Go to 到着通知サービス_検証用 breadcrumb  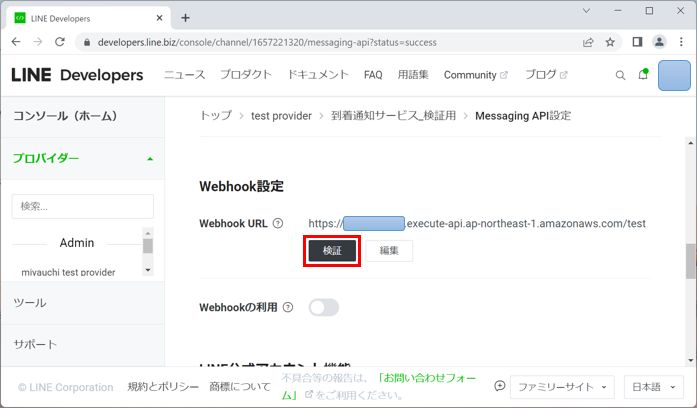[x=393, y=116]
